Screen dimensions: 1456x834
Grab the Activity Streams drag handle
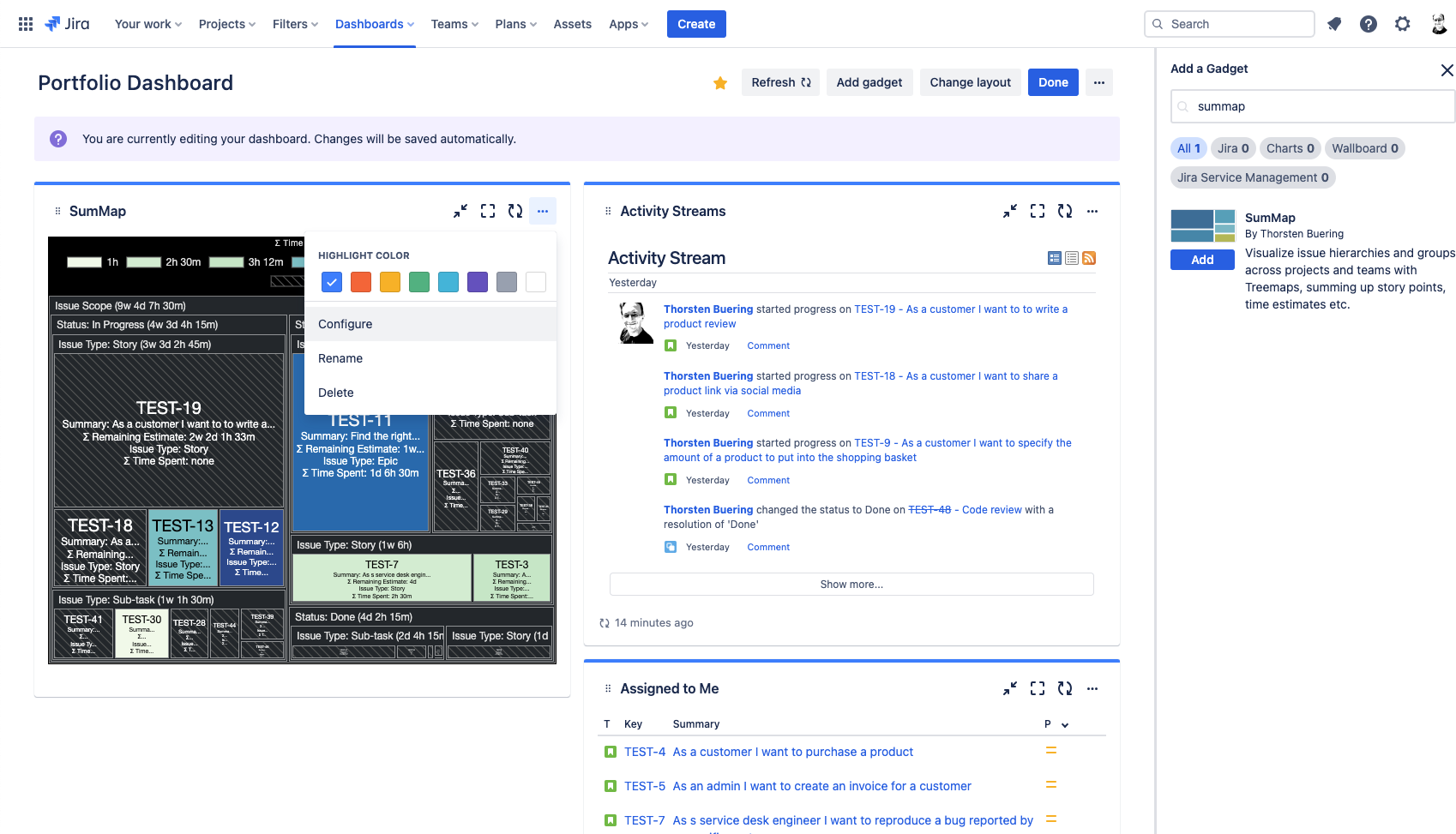point(608,211)
